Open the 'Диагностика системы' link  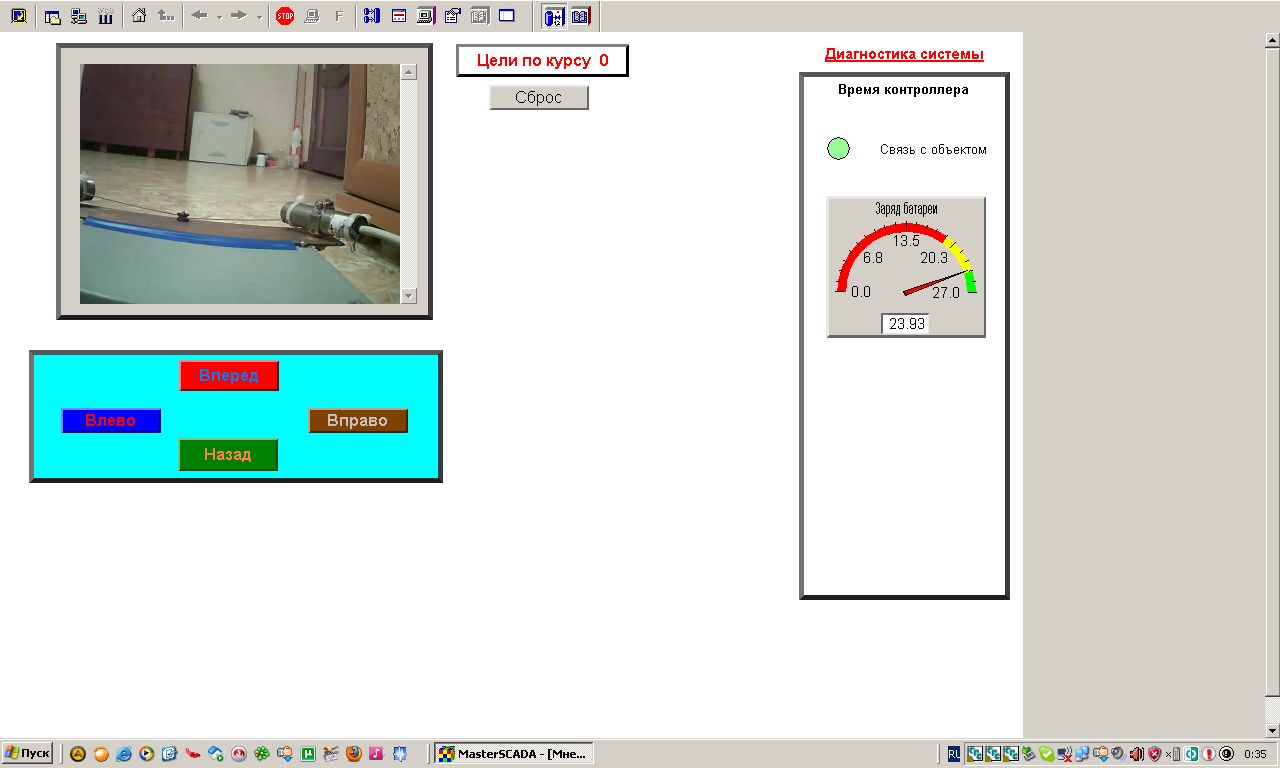click(x=904, y=54)
